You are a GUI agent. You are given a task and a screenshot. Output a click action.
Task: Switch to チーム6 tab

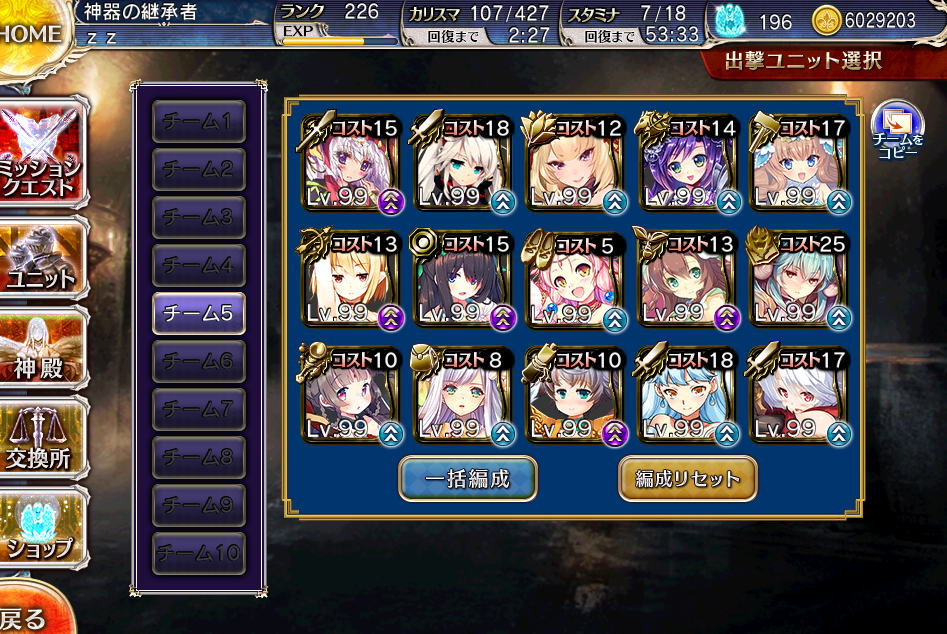coord(199,361)
